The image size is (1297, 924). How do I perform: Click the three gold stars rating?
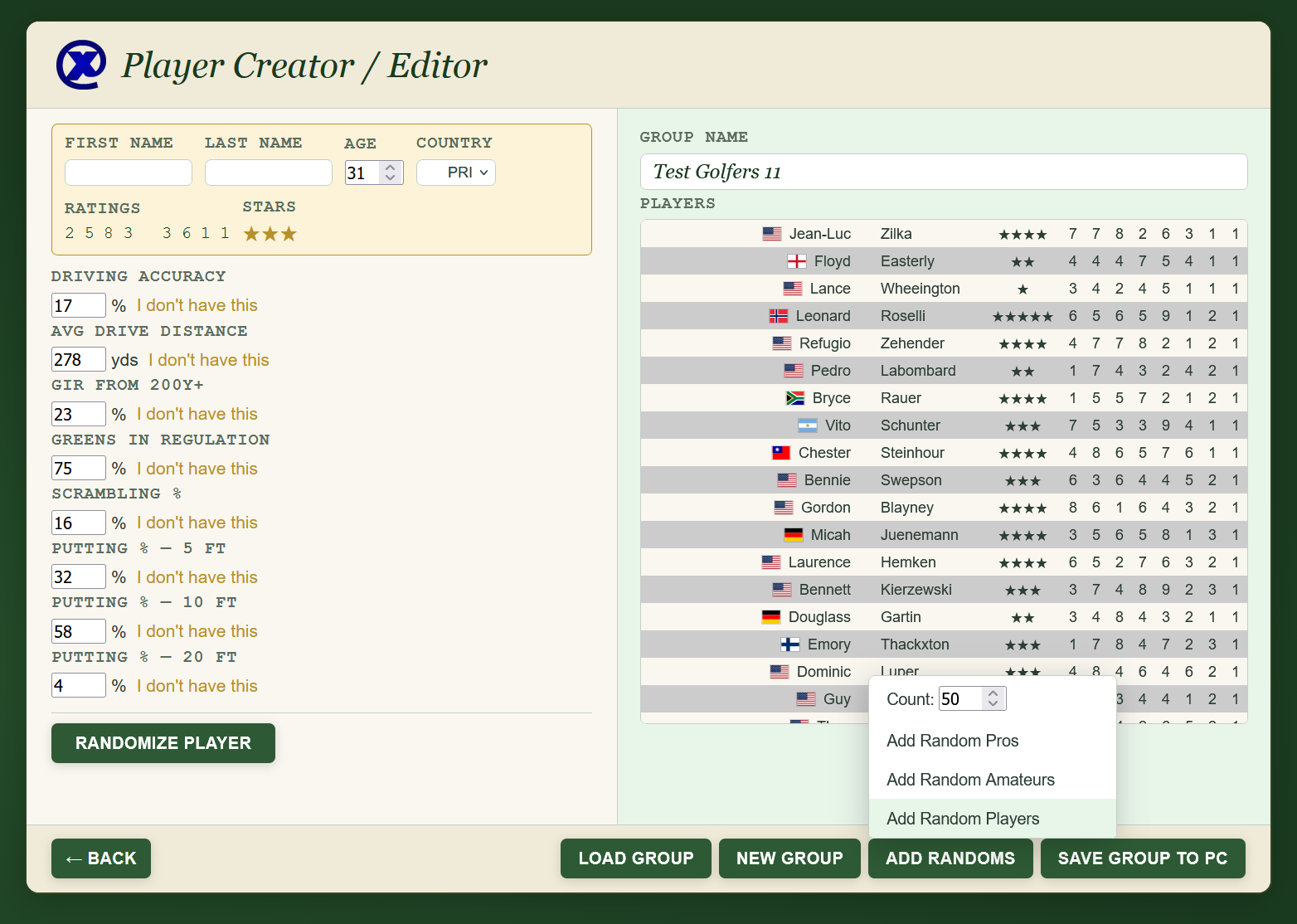270,234
